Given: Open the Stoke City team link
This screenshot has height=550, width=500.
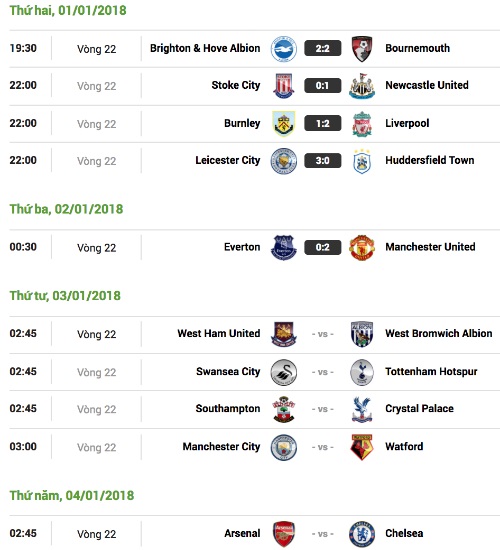Looking at the screenshot, I should tap(236, 85).
